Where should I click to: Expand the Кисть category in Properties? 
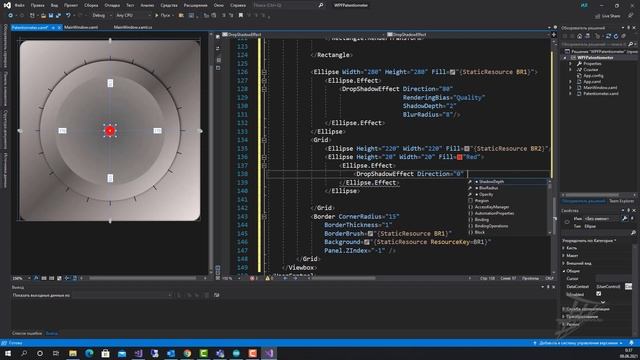pos(564,248)
